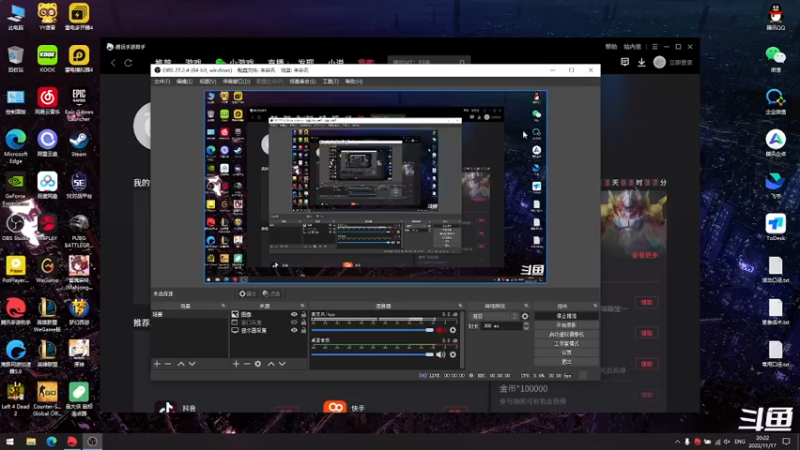800x450 pixels.
Task: Toggle lock on the window capture source
Action: pos(304,322)
